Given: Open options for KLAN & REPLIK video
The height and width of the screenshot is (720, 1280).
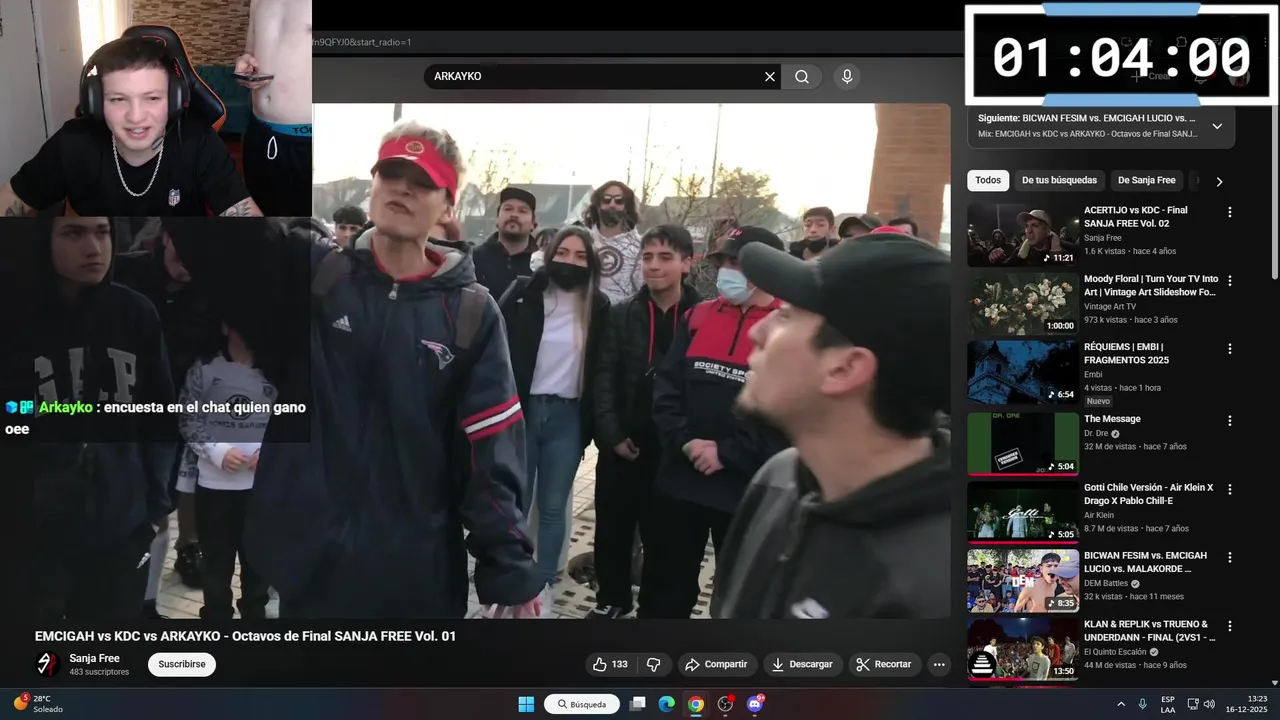Looking at the screenshot, I should (x=1230, y=626).
